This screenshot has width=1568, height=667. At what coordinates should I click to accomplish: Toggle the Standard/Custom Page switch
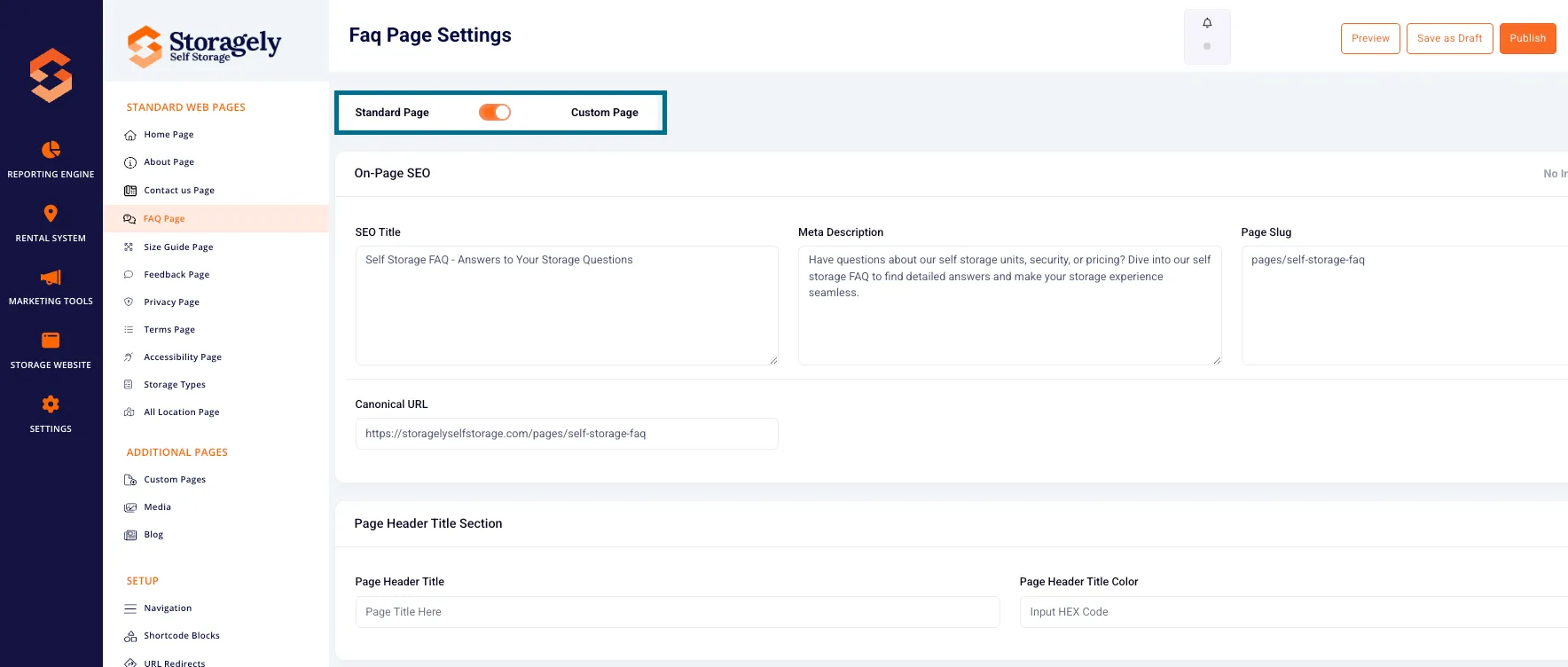click(495, 113)
